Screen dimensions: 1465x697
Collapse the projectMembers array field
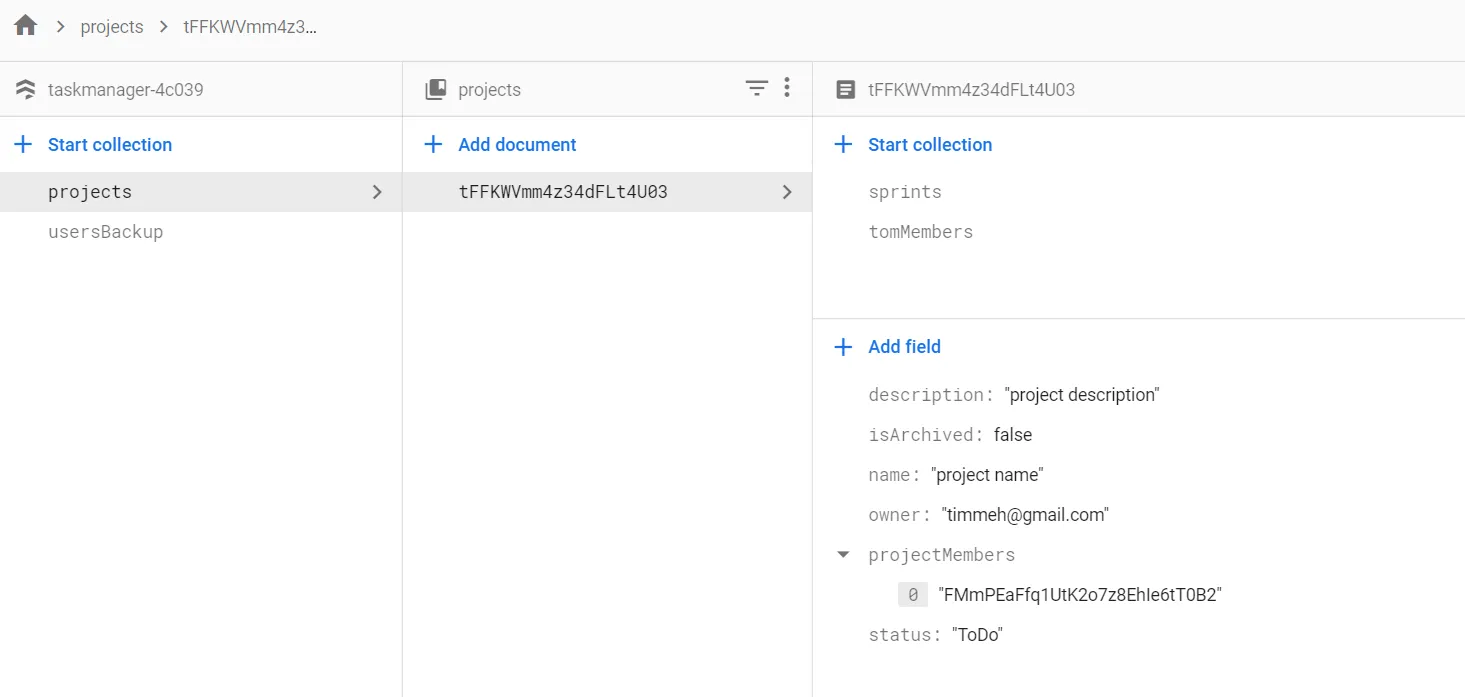(843, 554)
